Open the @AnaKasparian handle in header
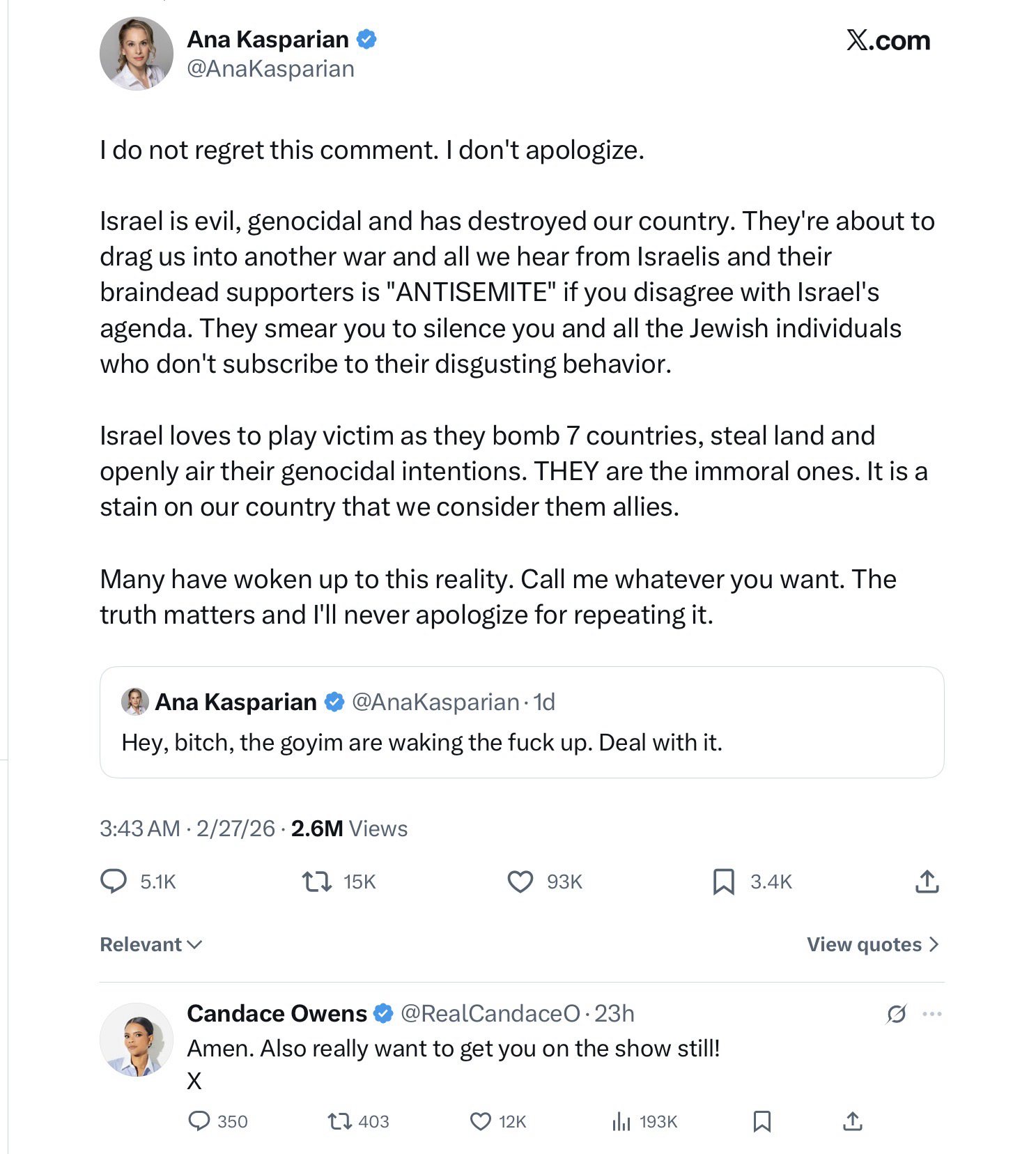The height and width of the screenshot is (1154, 1036). (270, 69)
